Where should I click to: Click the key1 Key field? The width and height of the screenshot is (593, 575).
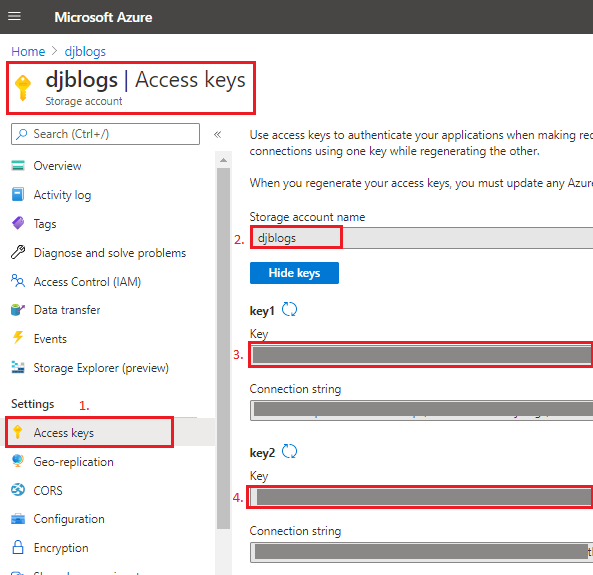click(421, 355)
